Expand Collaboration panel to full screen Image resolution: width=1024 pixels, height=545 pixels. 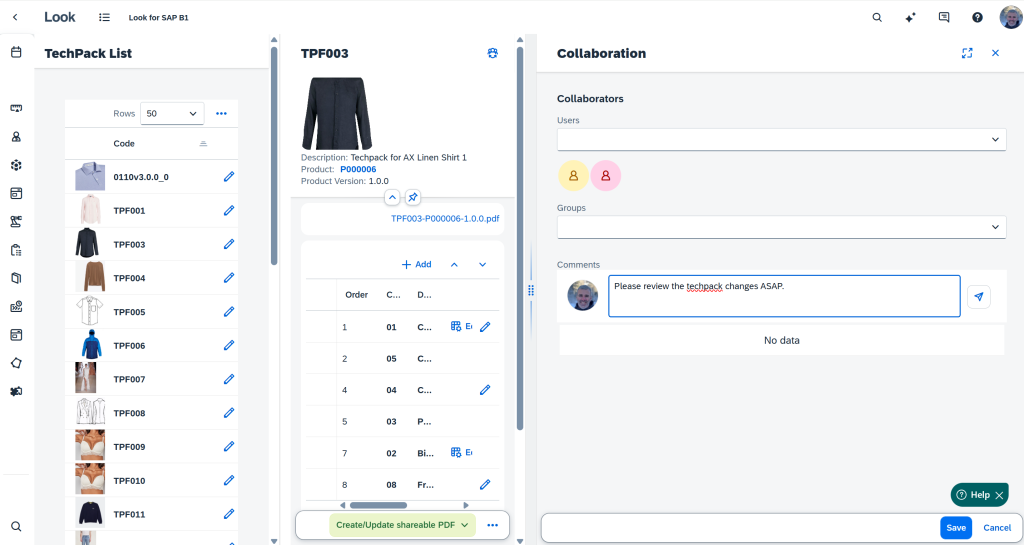(x=967, y=53)
